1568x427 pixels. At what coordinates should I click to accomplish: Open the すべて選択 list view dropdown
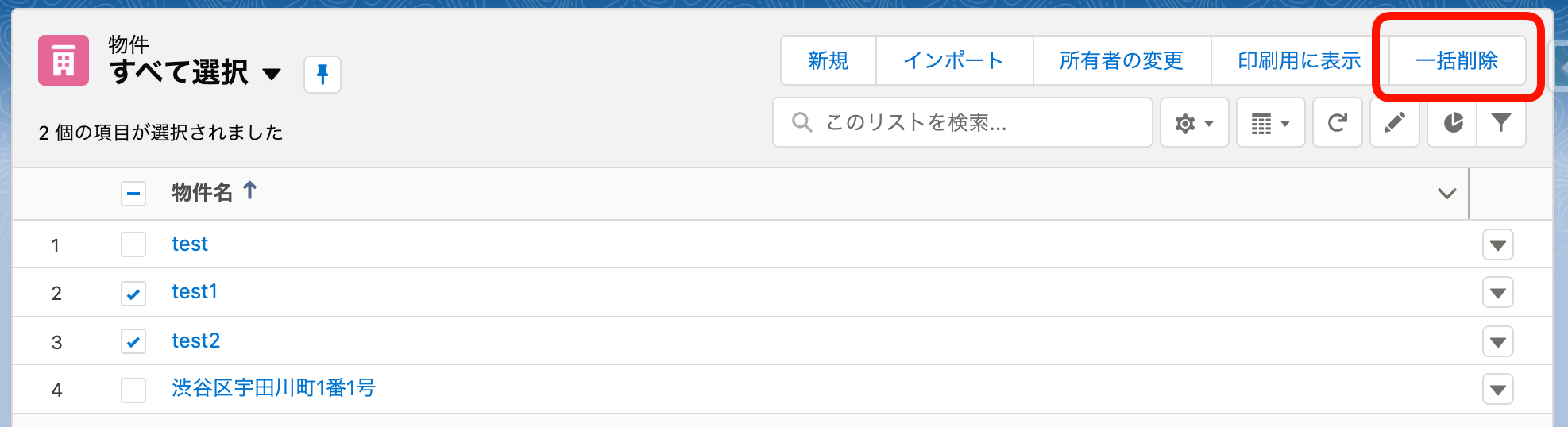(x=272, y=74)
